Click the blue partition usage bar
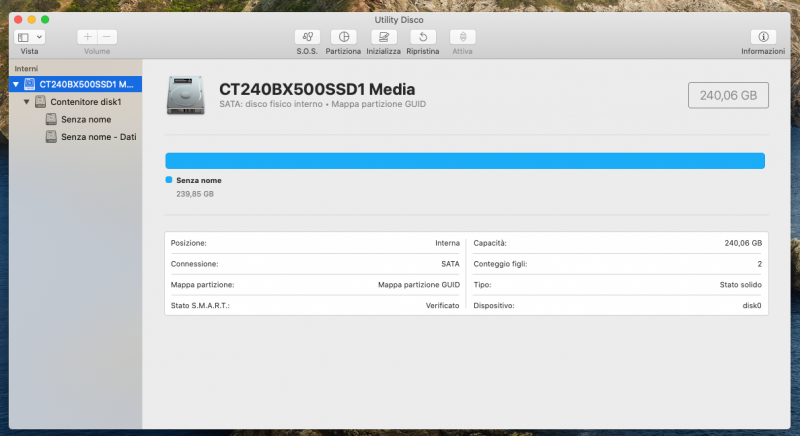Screen dimensions: 800x436 tap(465, 161)
